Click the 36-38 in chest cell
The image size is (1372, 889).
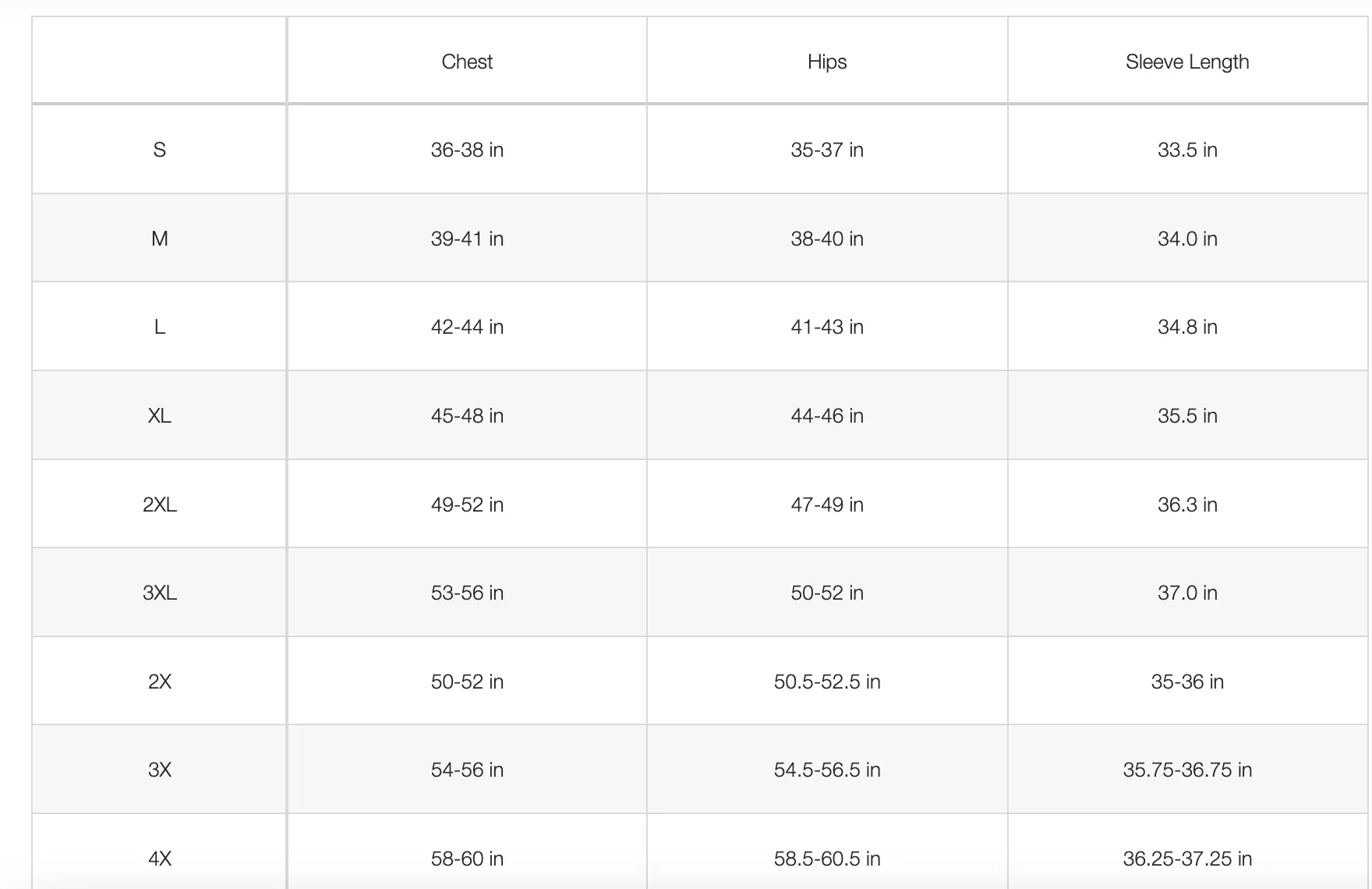pyautogui.click(x=467, y=150)
